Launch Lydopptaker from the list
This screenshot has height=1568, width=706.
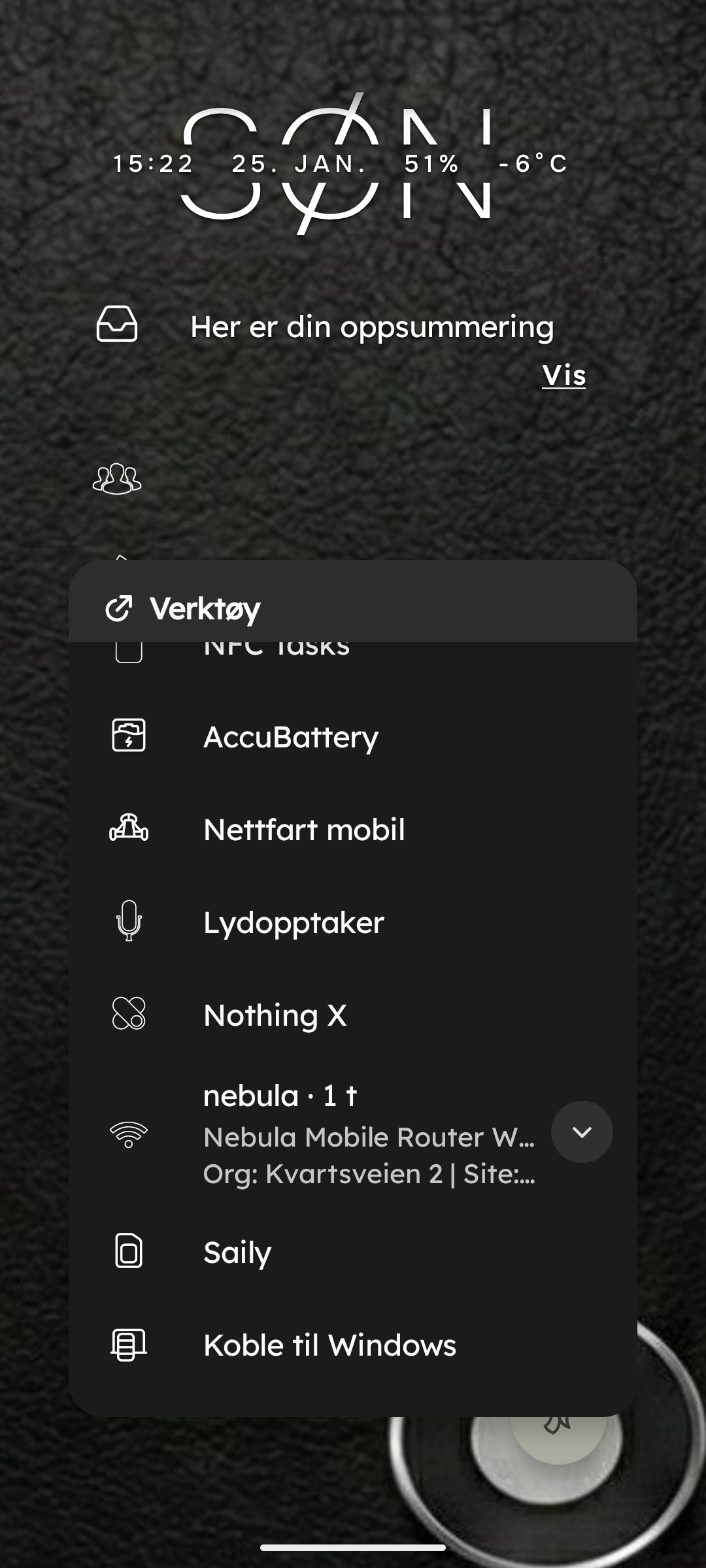pos(353,922)
